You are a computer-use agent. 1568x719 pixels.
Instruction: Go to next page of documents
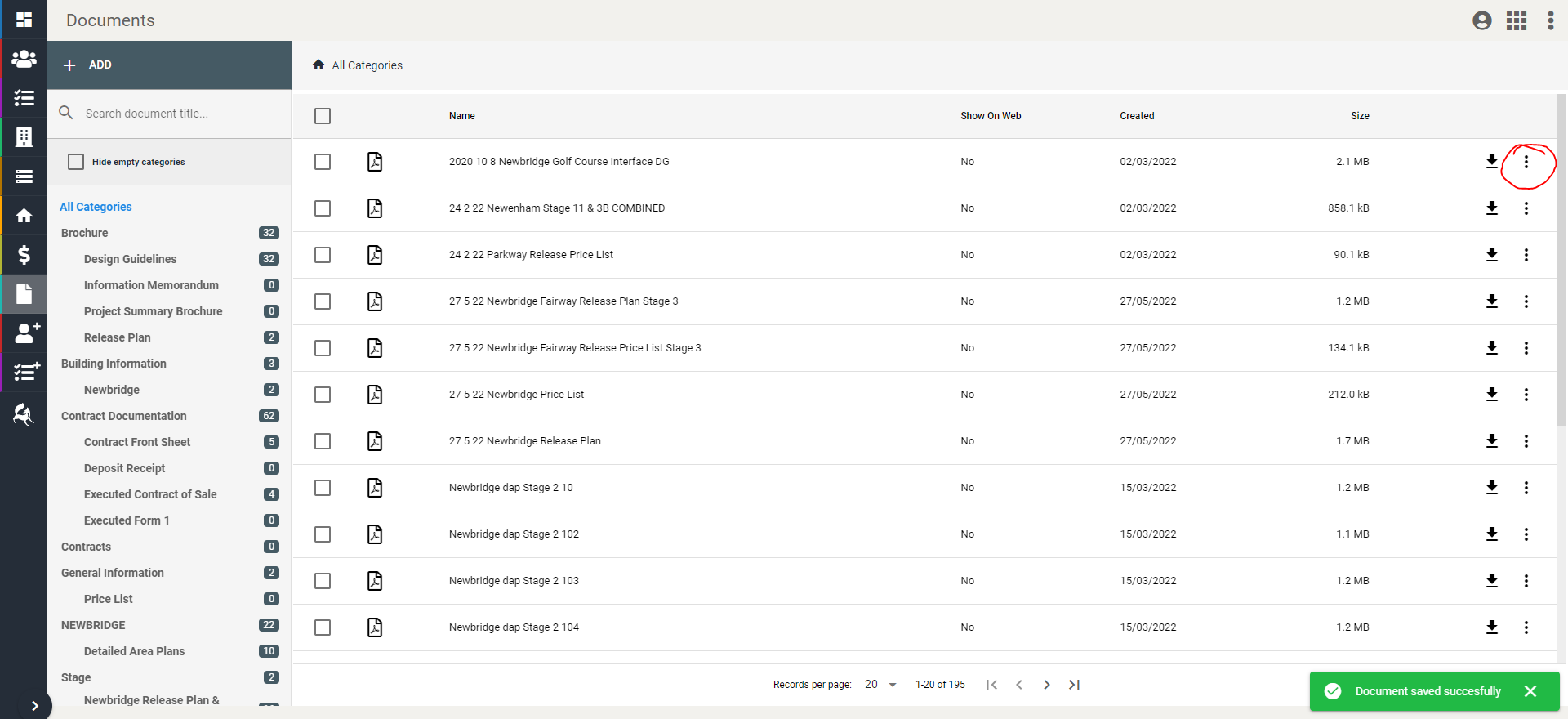(x=1046, y=685)
